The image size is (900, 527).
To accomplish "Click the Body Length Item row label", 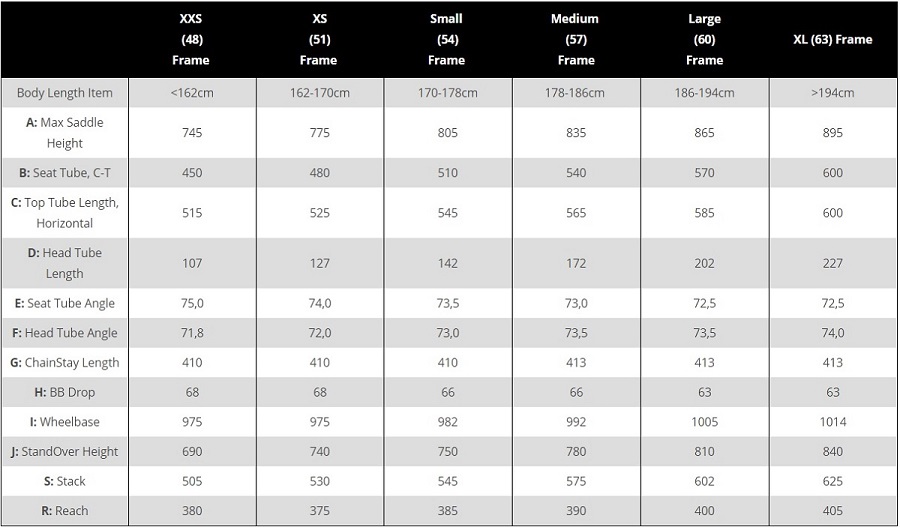I will click(x=64, y=93).
